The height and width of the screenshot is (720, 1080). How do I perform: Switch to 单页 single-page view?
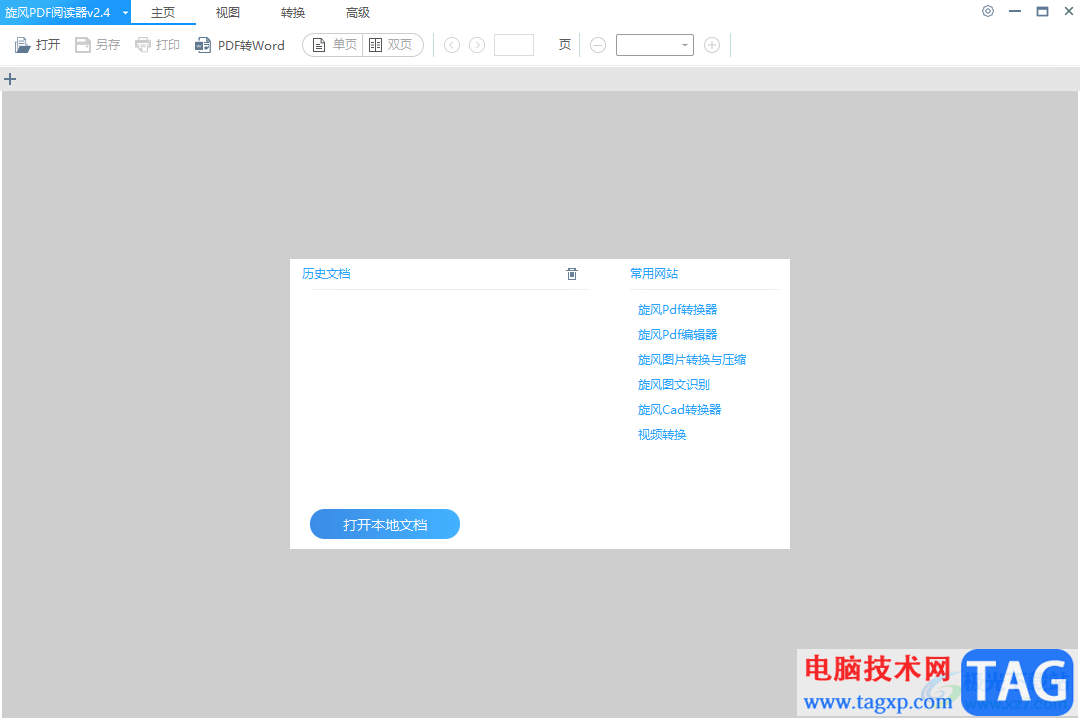(333, 45)
